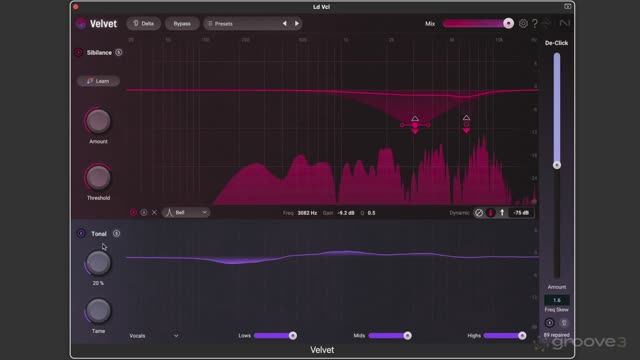Toggle the De-Click power icon

(549, 323)
